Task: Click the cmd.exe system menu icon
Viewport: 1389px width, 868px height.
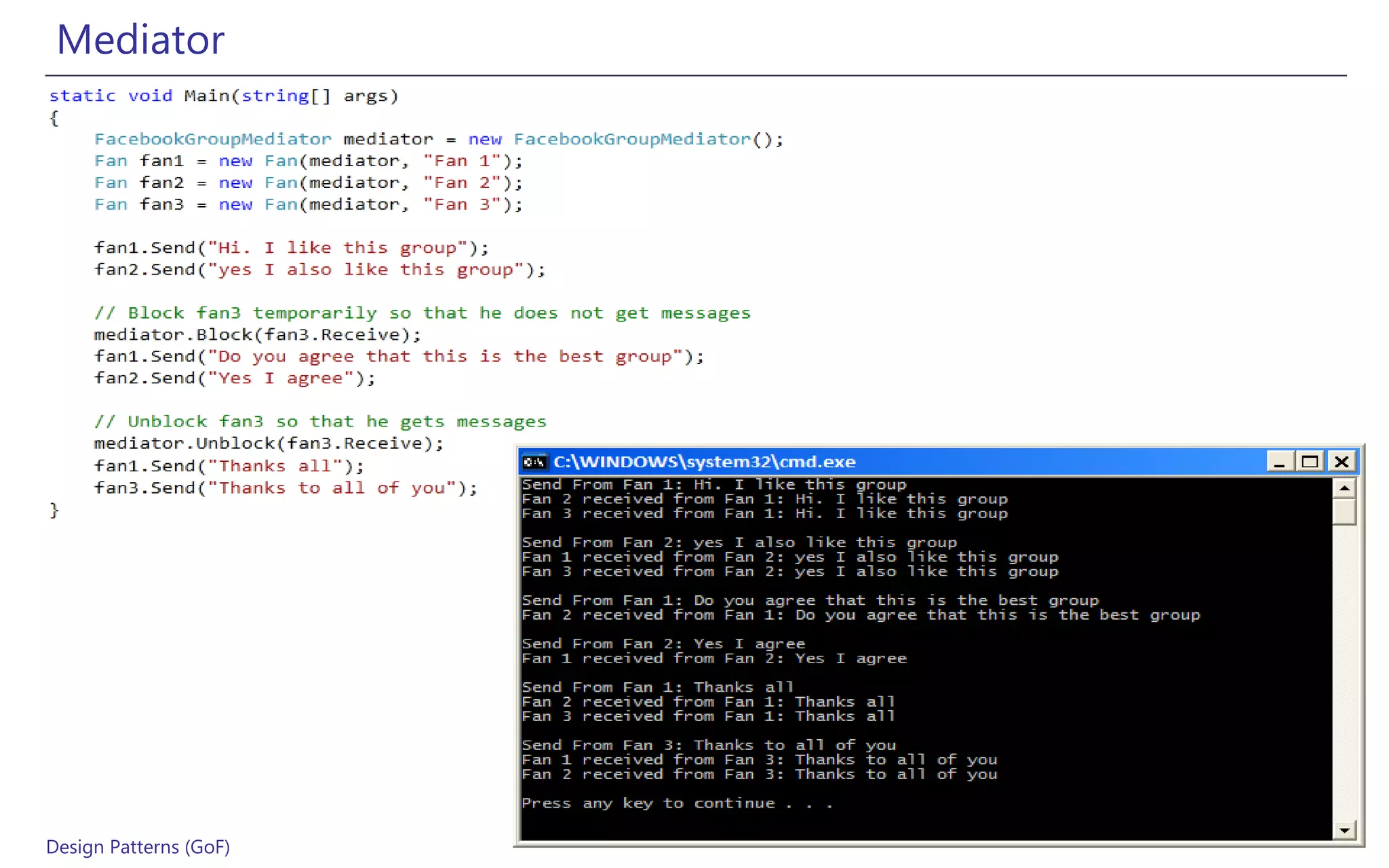Action: pos(534,462)
